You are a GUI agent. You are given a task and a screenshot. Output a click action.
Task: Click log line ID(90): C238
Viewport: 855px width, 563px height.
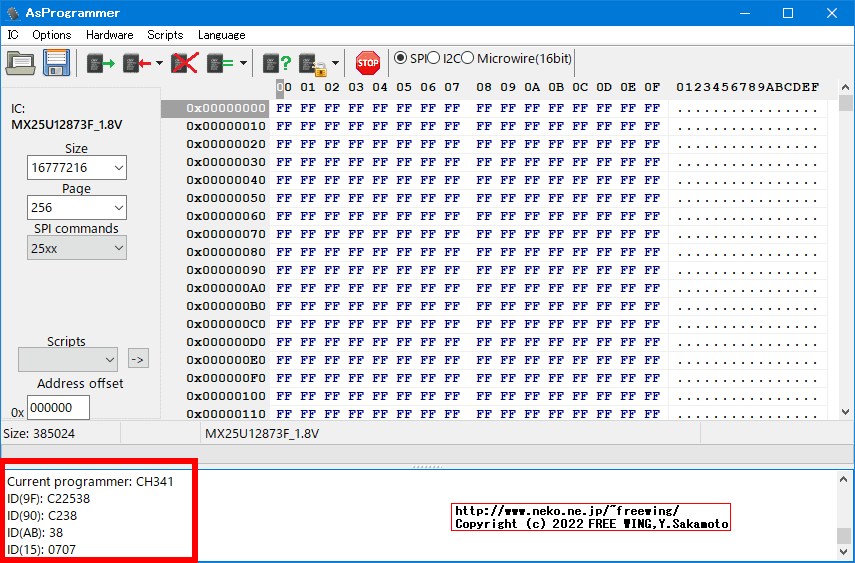pyautogui.click(x=42, y=516)
